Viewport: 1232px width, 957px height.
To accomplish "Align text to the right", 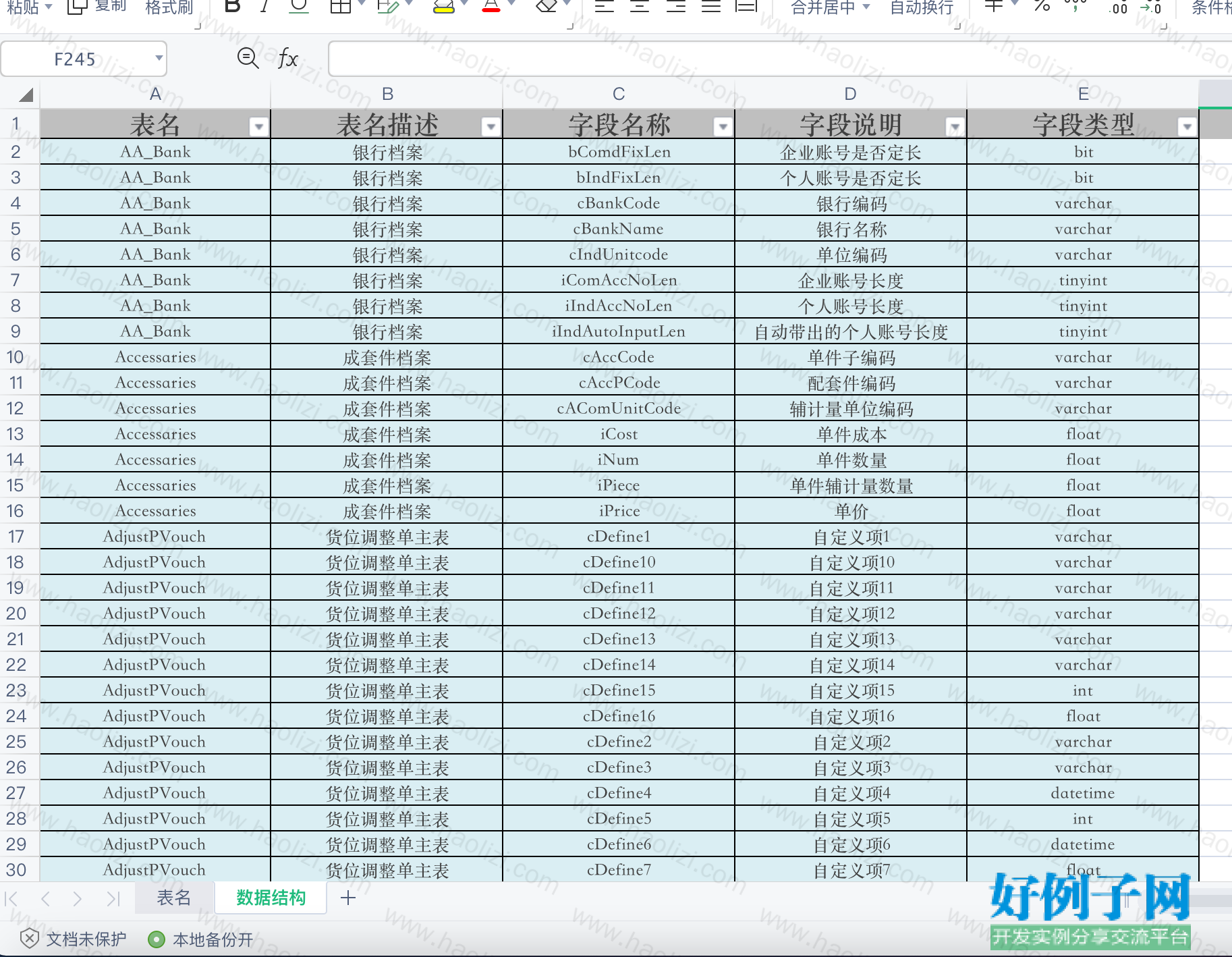I will [675, 7].
